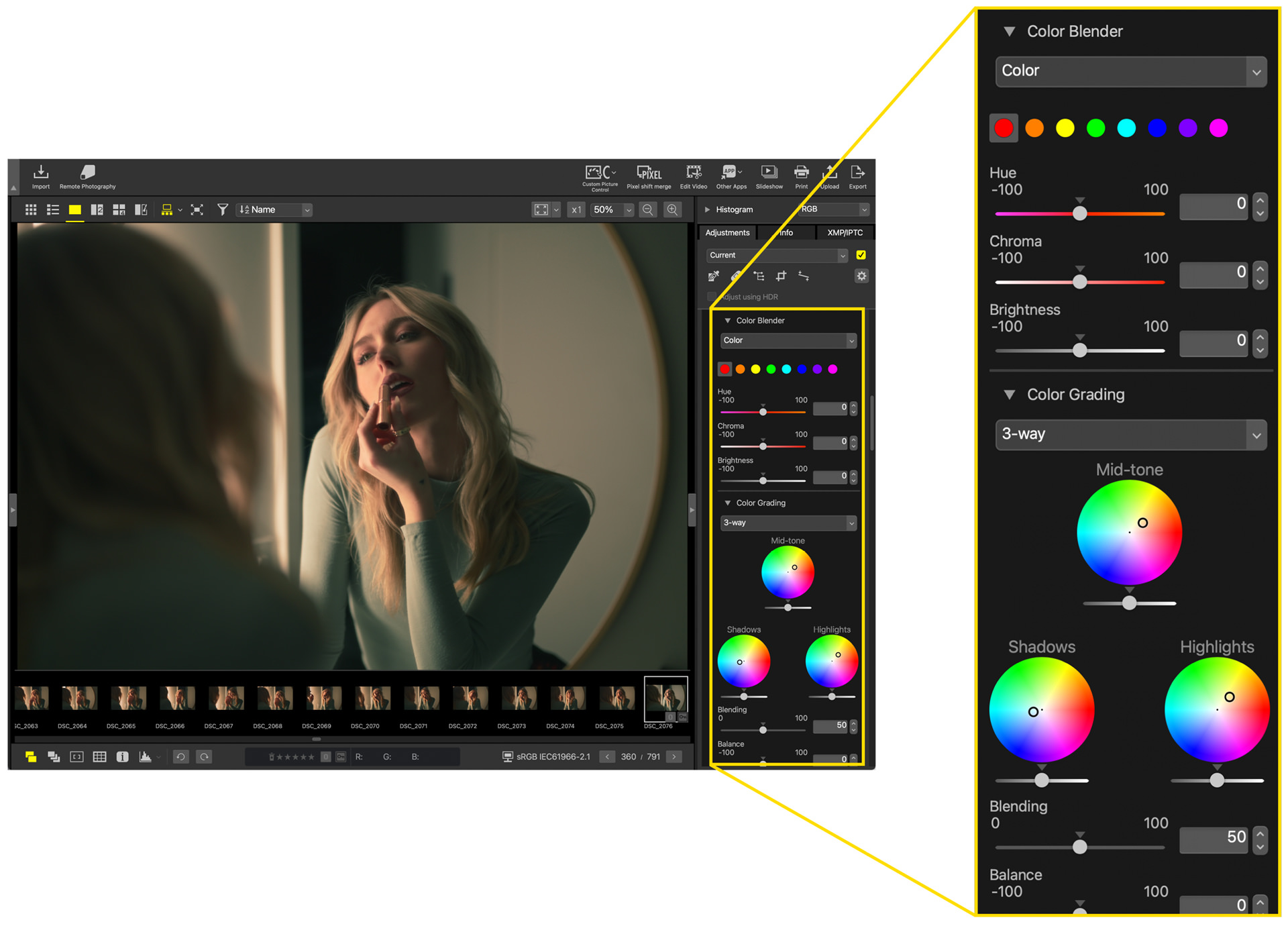Select the crop tool icon
Viewport: 1288px width, 926px height.
[781, 276]
